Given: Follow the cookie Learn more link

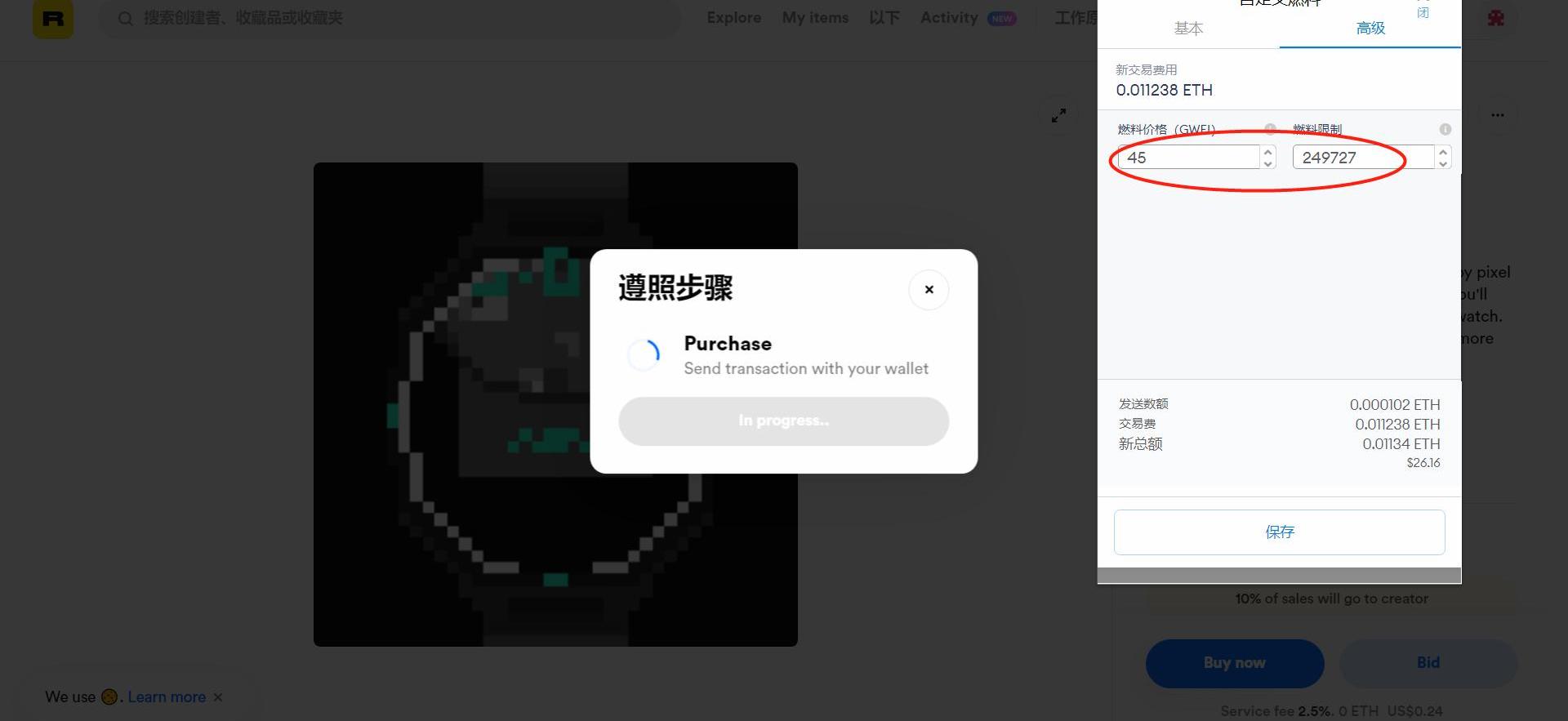Looking at the screenshot, I should pyautogui.click(x=167, y=697).
